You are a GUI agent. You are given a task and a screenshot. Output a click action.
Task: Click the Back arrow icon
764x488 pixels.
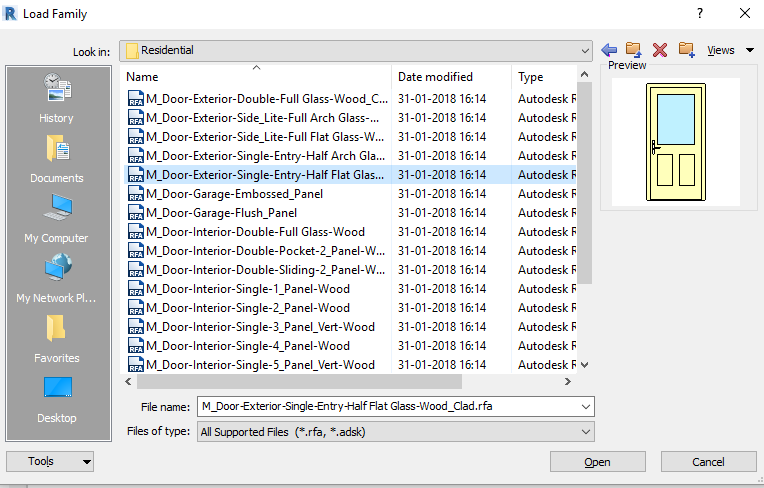coord(609,50)
